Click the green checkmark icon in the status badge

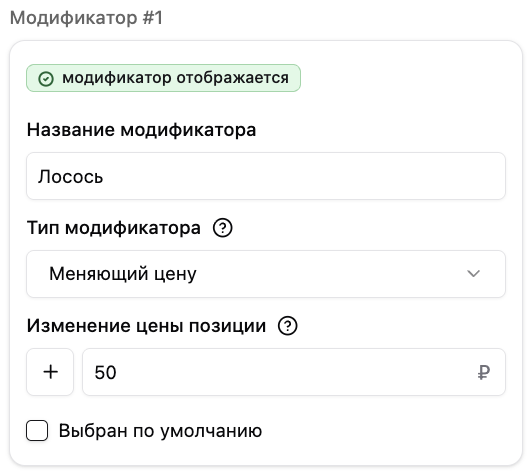click(x=46, y=79)
